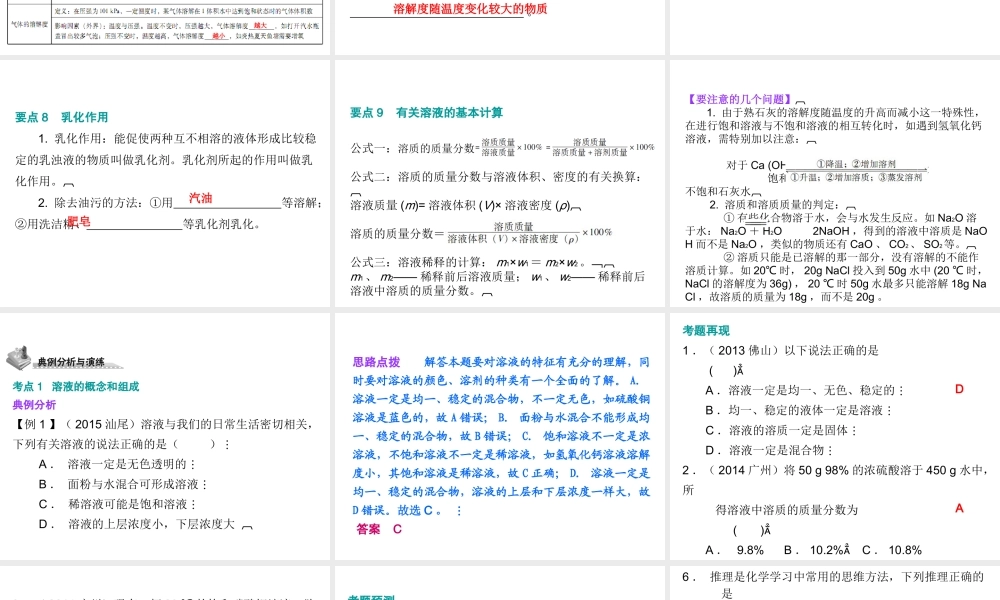Select option A 溶液一定是均一、无色、稳定的
Image resolution: width=1000 pixels, height=600 pixels.
point(805,390)
